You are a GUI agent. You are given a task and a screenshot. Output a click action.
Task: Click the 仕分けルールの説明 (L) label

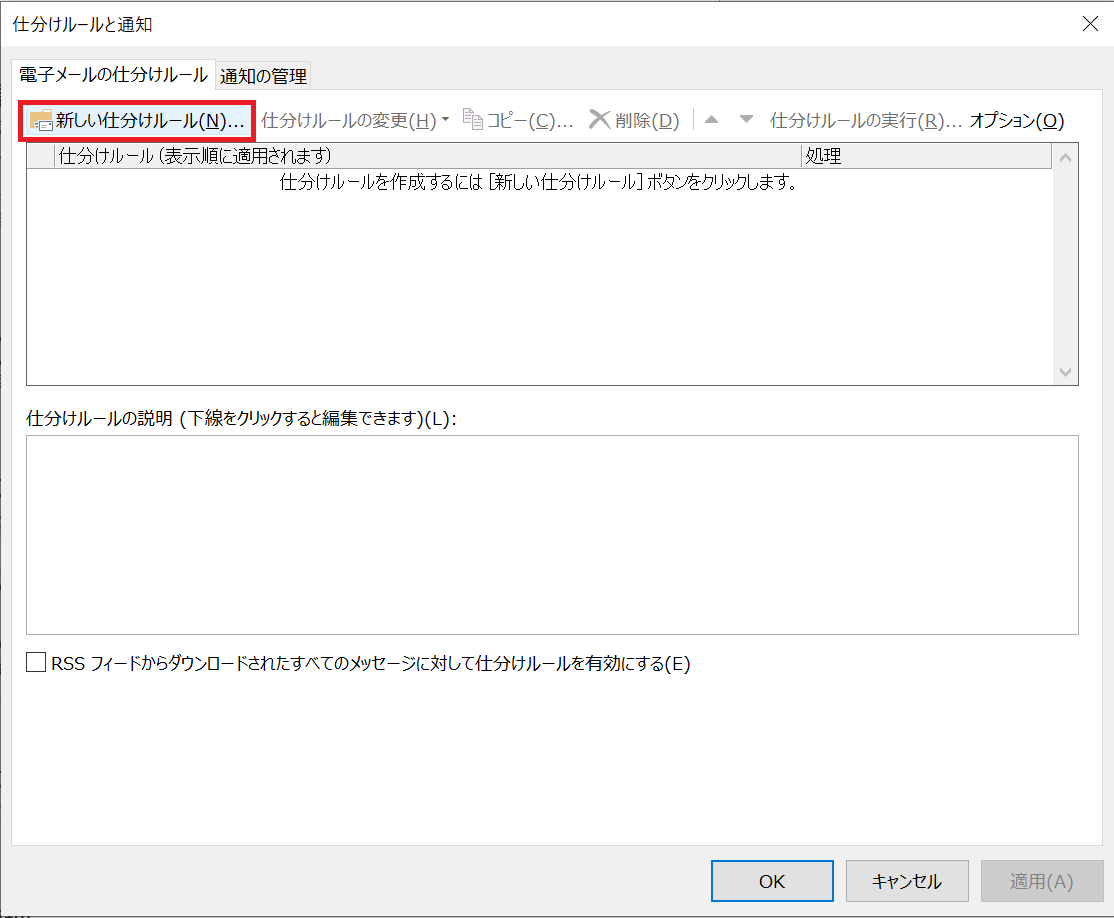(241, 418)
